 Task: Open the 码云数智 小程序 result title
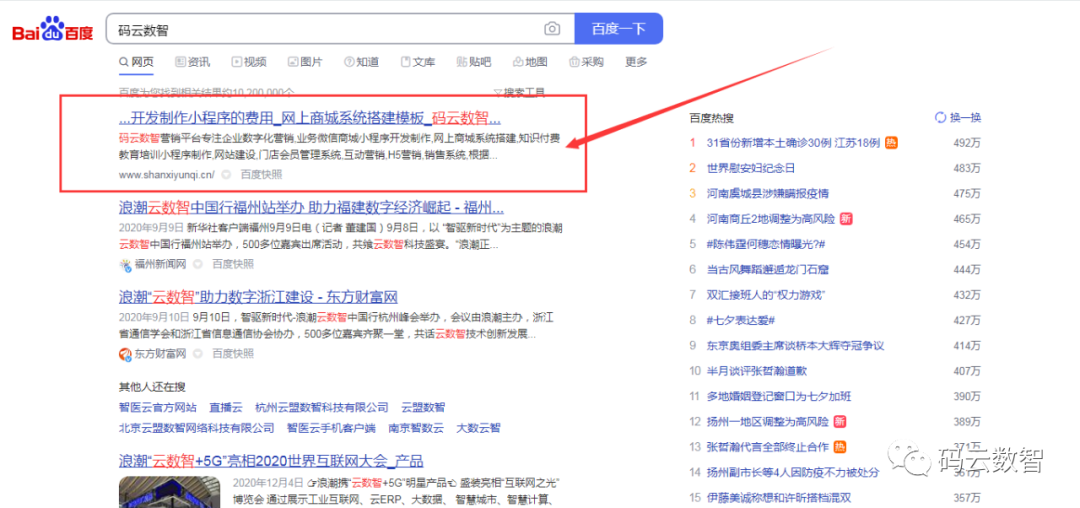[310, 117]
